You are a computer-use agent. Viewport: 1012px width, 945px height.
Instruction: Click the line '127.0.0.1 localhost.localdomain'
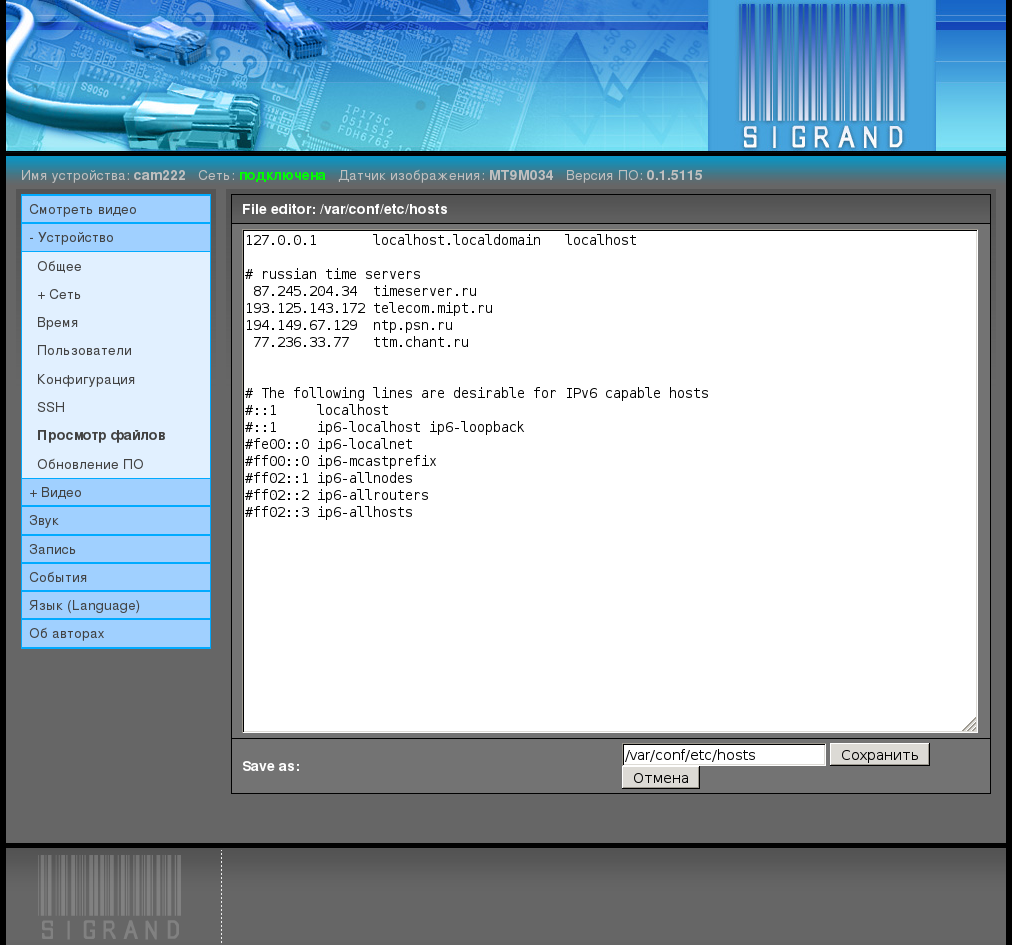441,240
